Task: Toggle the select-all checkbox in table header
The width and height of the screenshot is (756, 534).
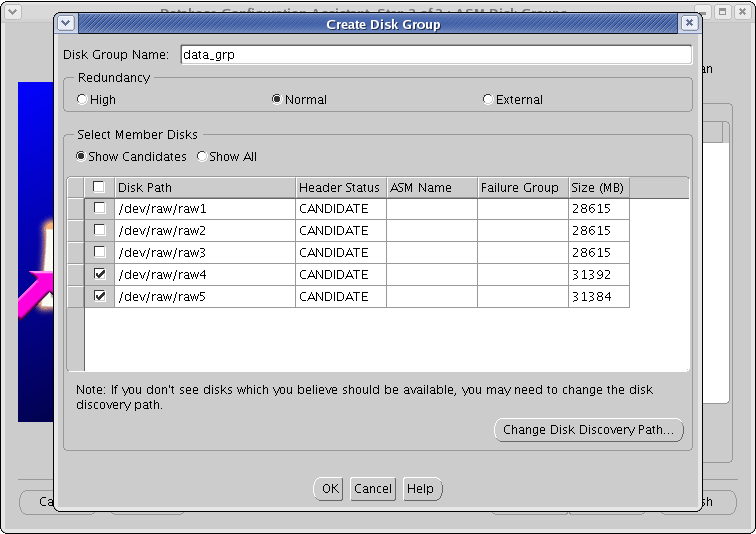Action: pos(99,187)
